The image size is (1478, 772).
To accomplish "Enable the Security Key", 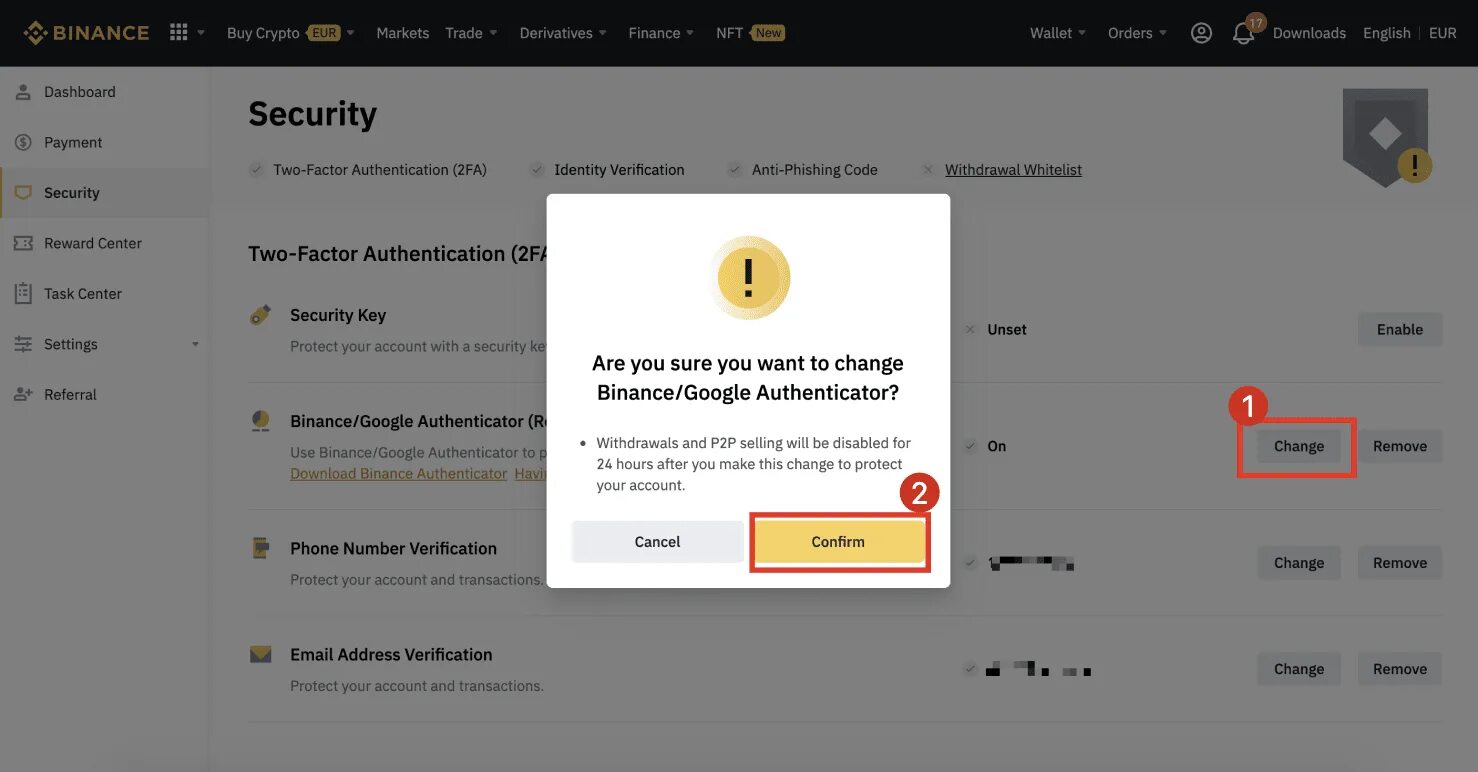I will [1399, 329].
